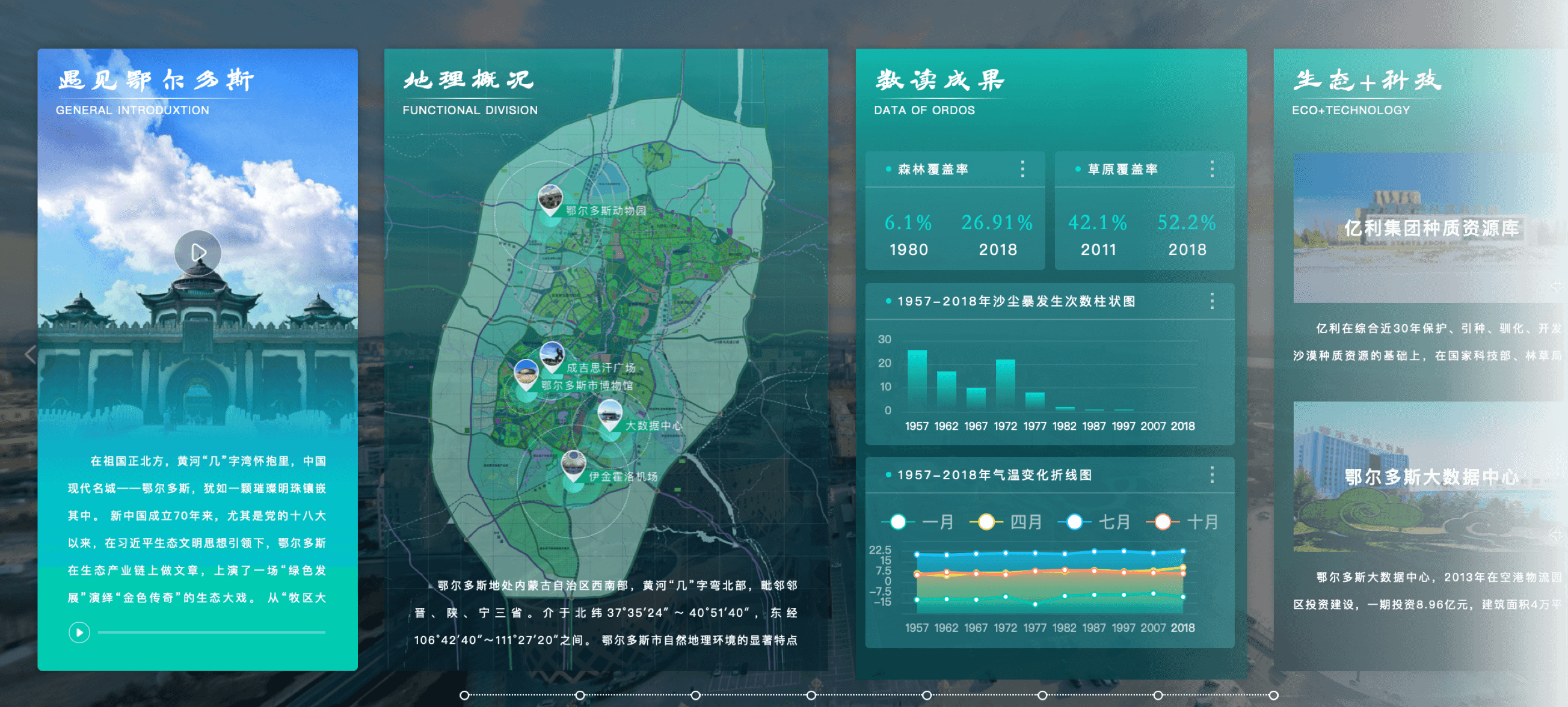This screenshot has width=1568, height=707.
Task: Click the small audio play button
Action: click(79, 632)
